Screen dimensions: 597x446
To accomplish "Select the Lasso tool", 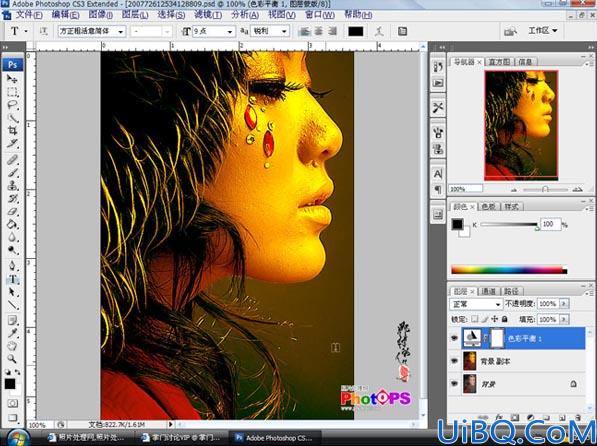I will click(x=13, y=105).
